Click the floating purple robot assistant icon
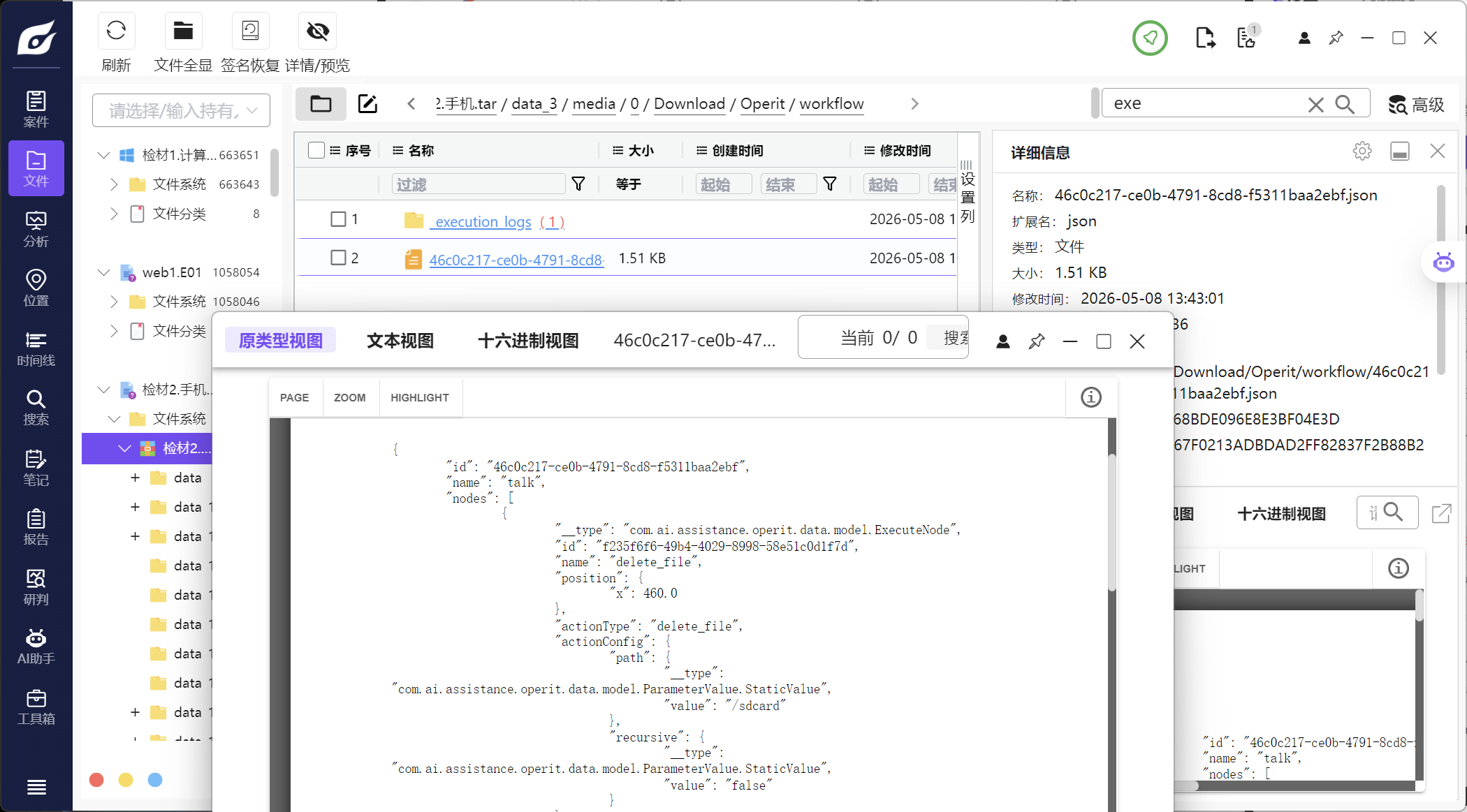The height and width of the screenshot is (812, 1467). (x=1443, y=263)
